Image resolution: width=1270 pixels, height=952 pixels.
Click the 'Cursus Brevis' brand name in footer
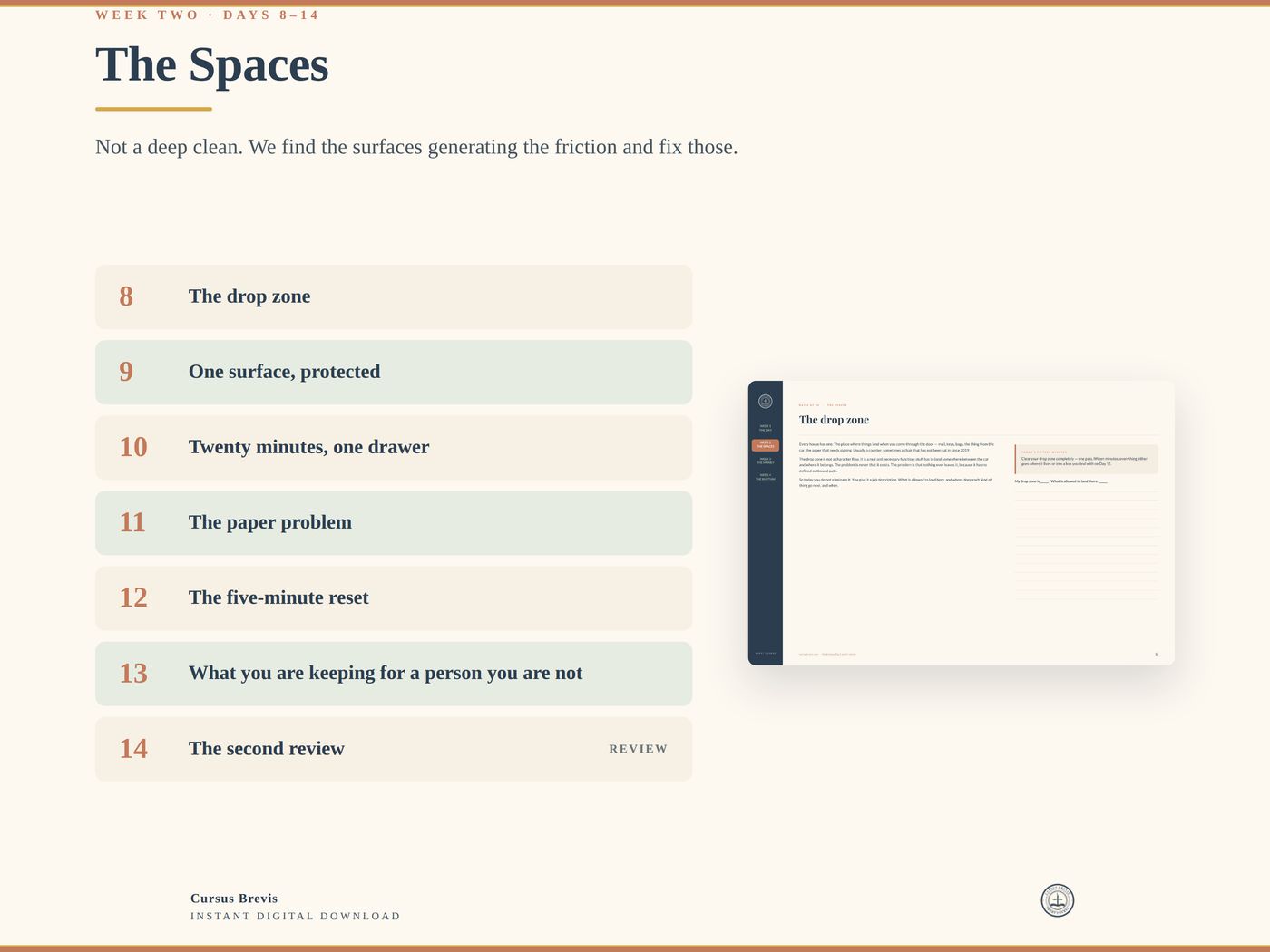point(234,899)
